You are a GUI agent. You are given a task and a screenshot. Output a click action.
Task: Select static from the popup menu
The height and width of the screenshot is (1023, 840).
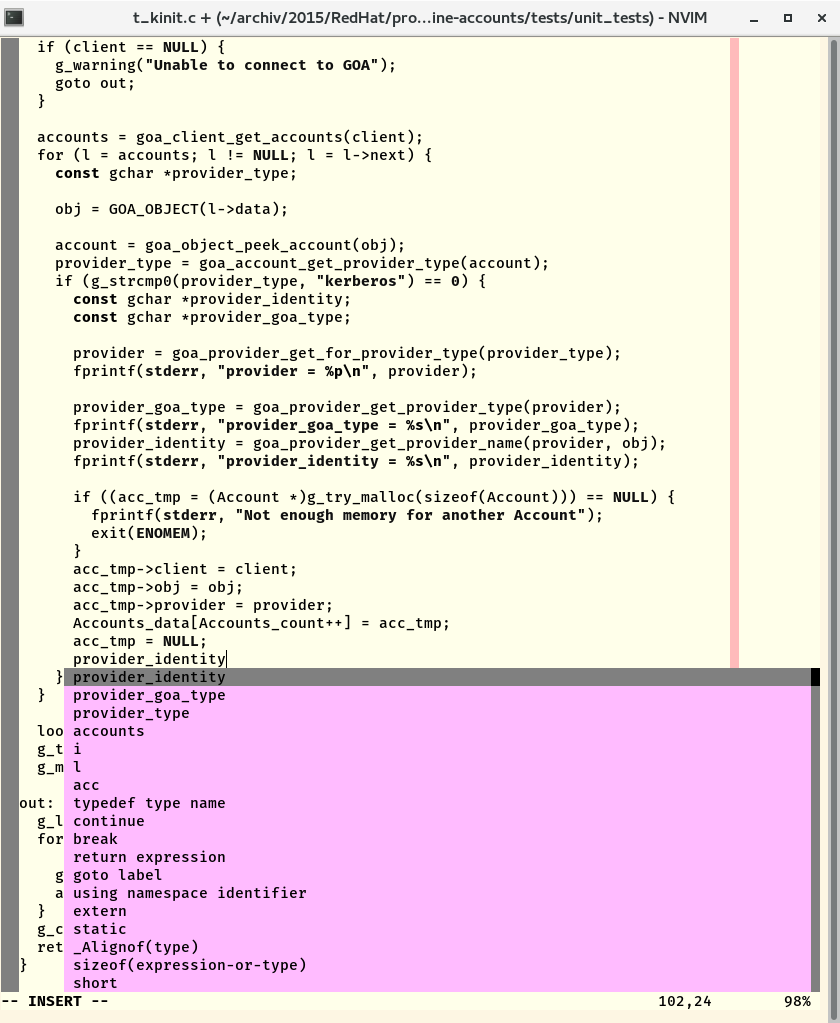(x=98, y=929)
